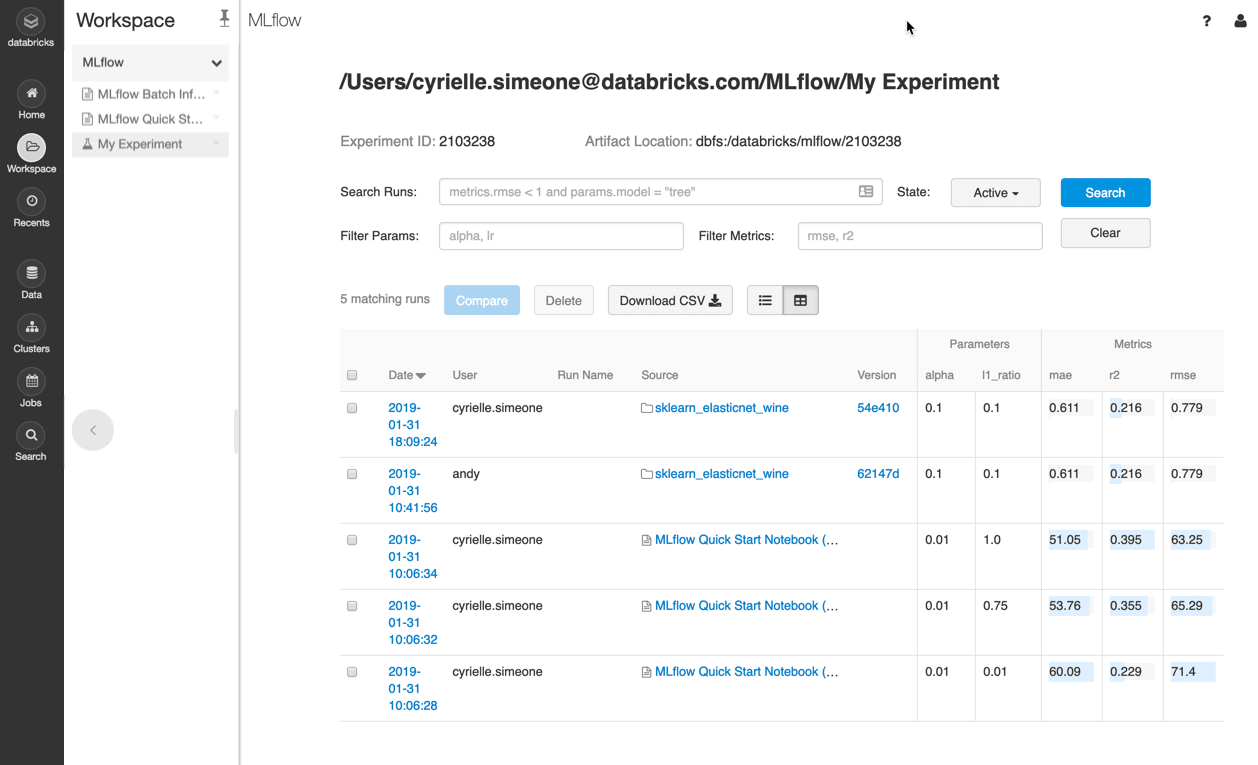The width and height of the screenshot is (1258, 765).
Task: Click the Search Runs input field
Action: pyautogui.click(x=650, y=192)
